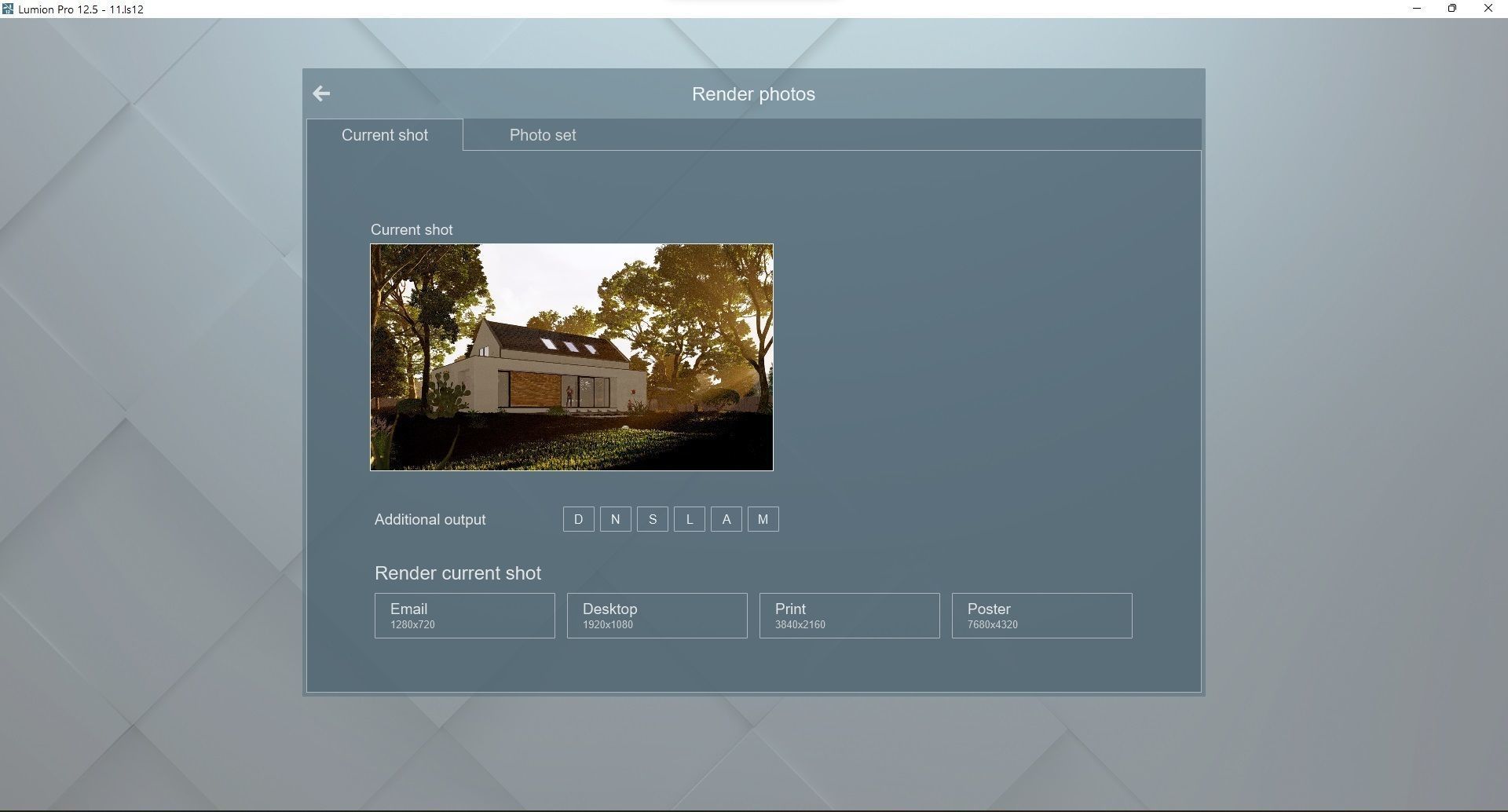Toggle the M additional output

click(763, 519)
